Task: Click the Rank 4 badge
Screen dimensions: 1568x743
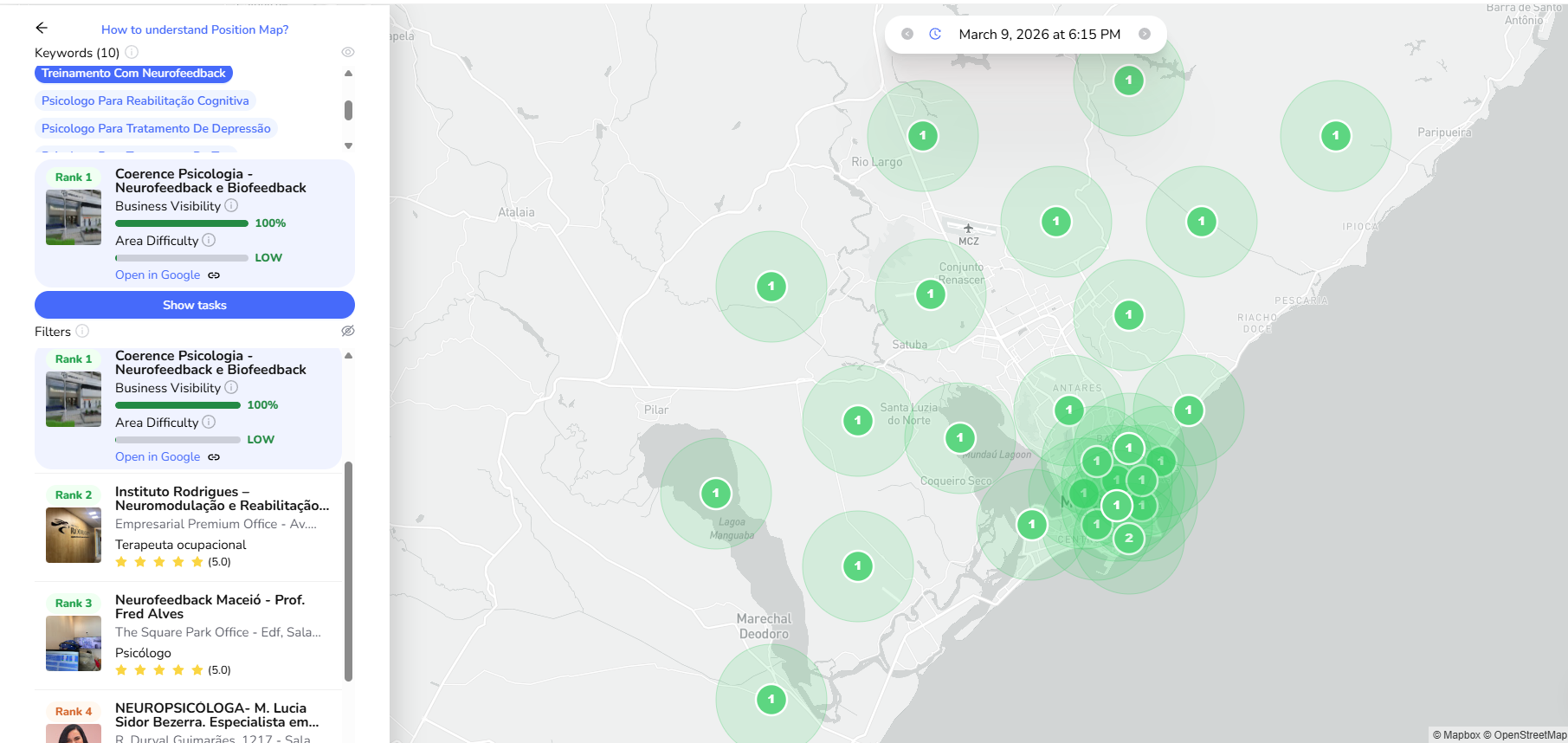Action: pyautogui.click(x=74, y=712)
